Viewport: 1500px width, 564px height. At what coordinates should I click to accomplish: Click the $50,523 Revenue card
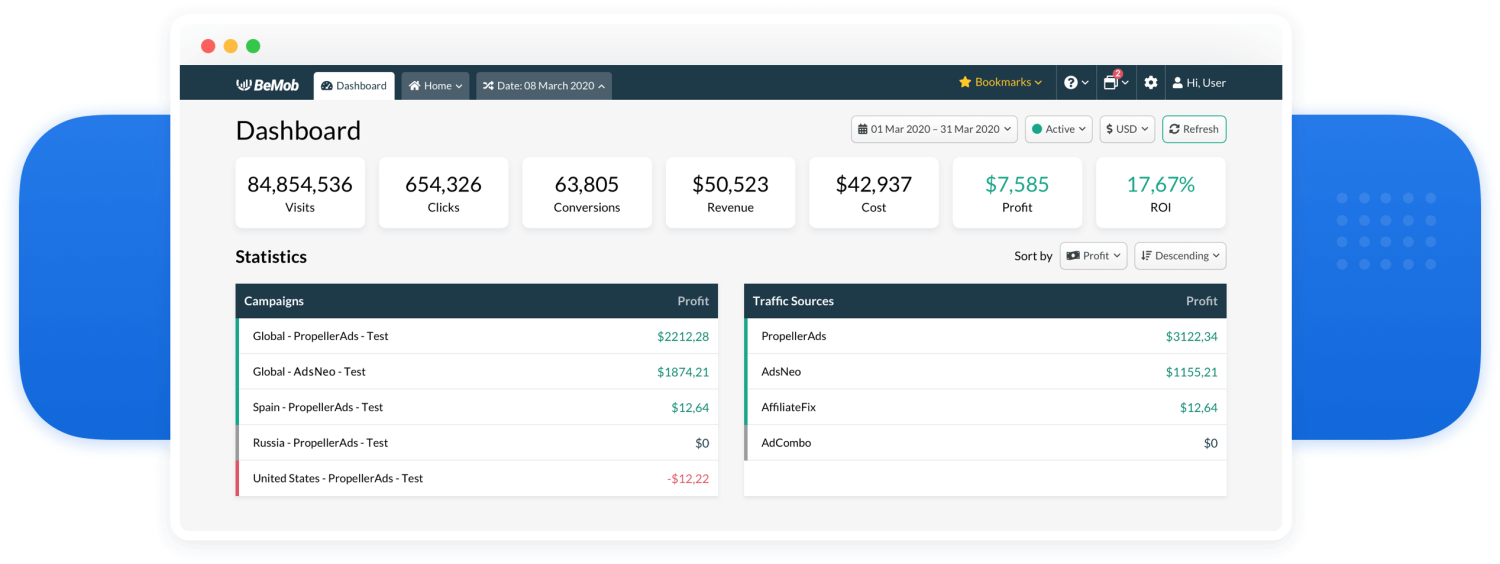point(731,193)
